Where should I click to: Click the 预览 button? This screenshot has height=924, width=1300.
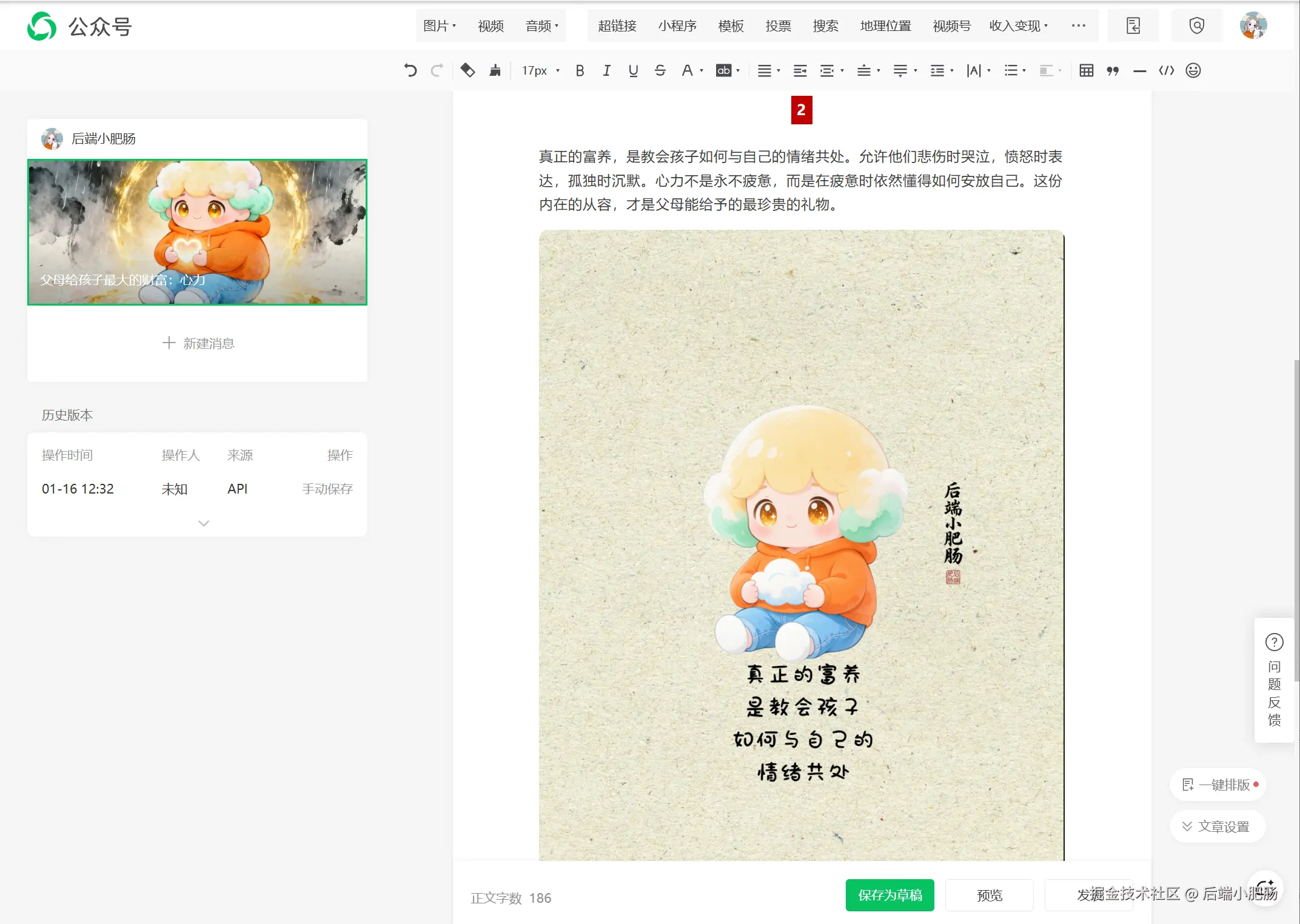coord(989,895)
